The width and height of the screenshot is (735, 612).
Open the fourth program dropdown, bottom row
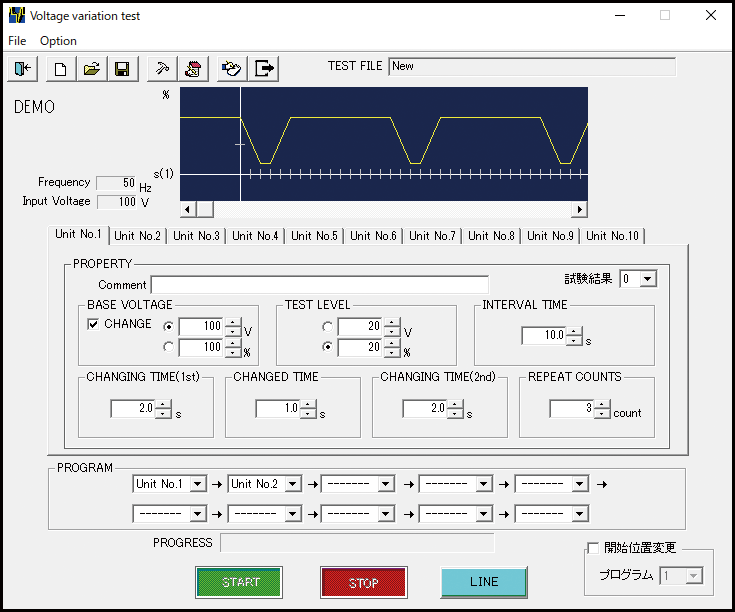click(484, 514)
